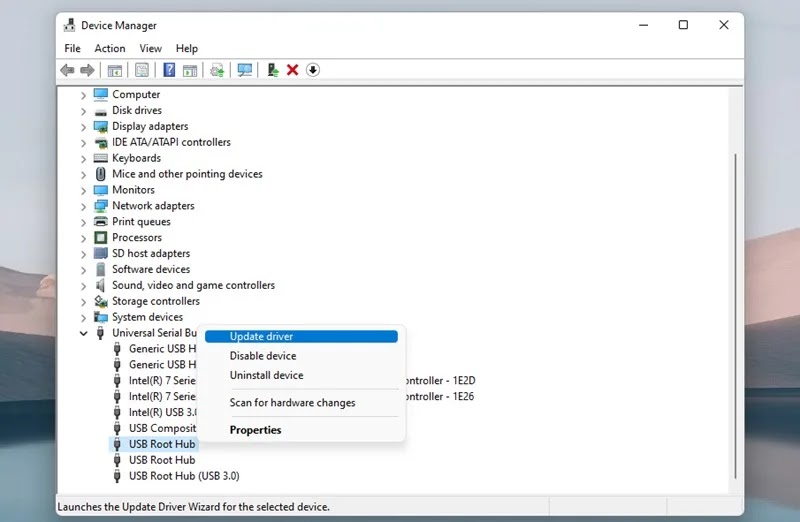Click the vertical scrollbar in device list
The height and width of the screenshot is (522, 800).
(x=735, y=316)
